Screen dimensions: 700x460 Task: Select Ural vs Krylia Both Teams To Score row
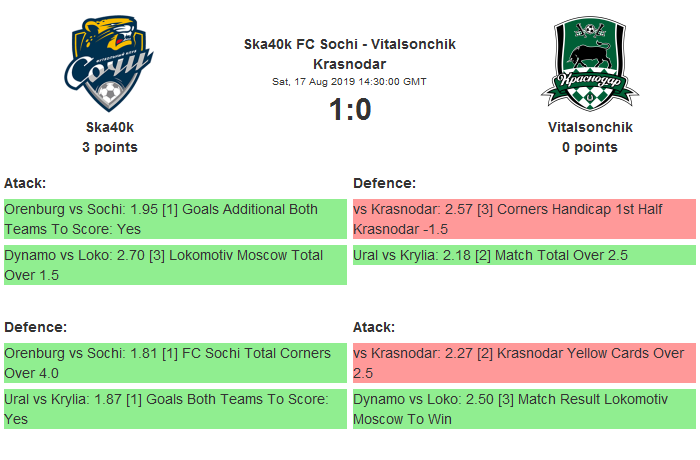tap(175, 409)
